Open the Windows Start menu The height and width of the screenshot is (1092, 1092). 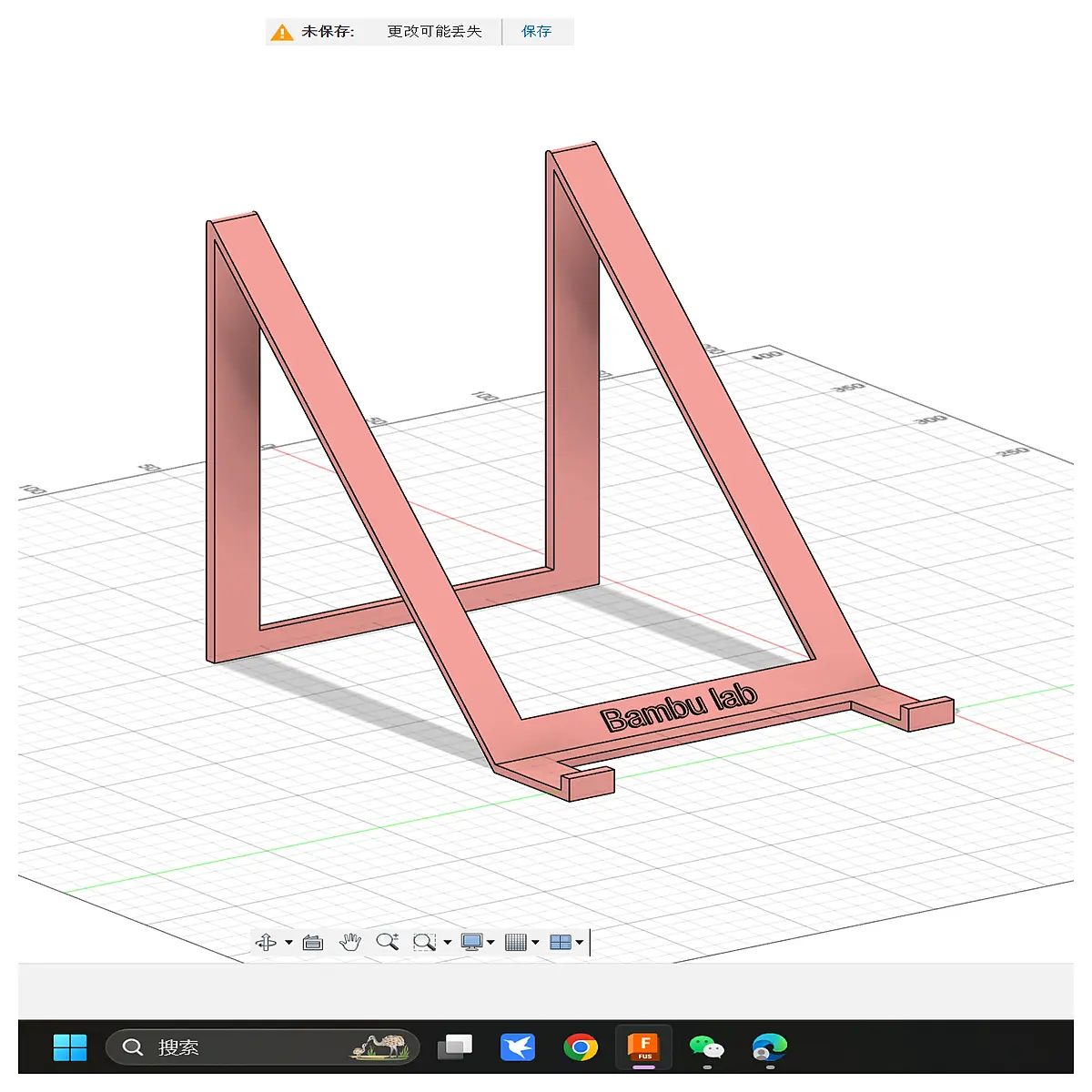[x=70, y=1047]
